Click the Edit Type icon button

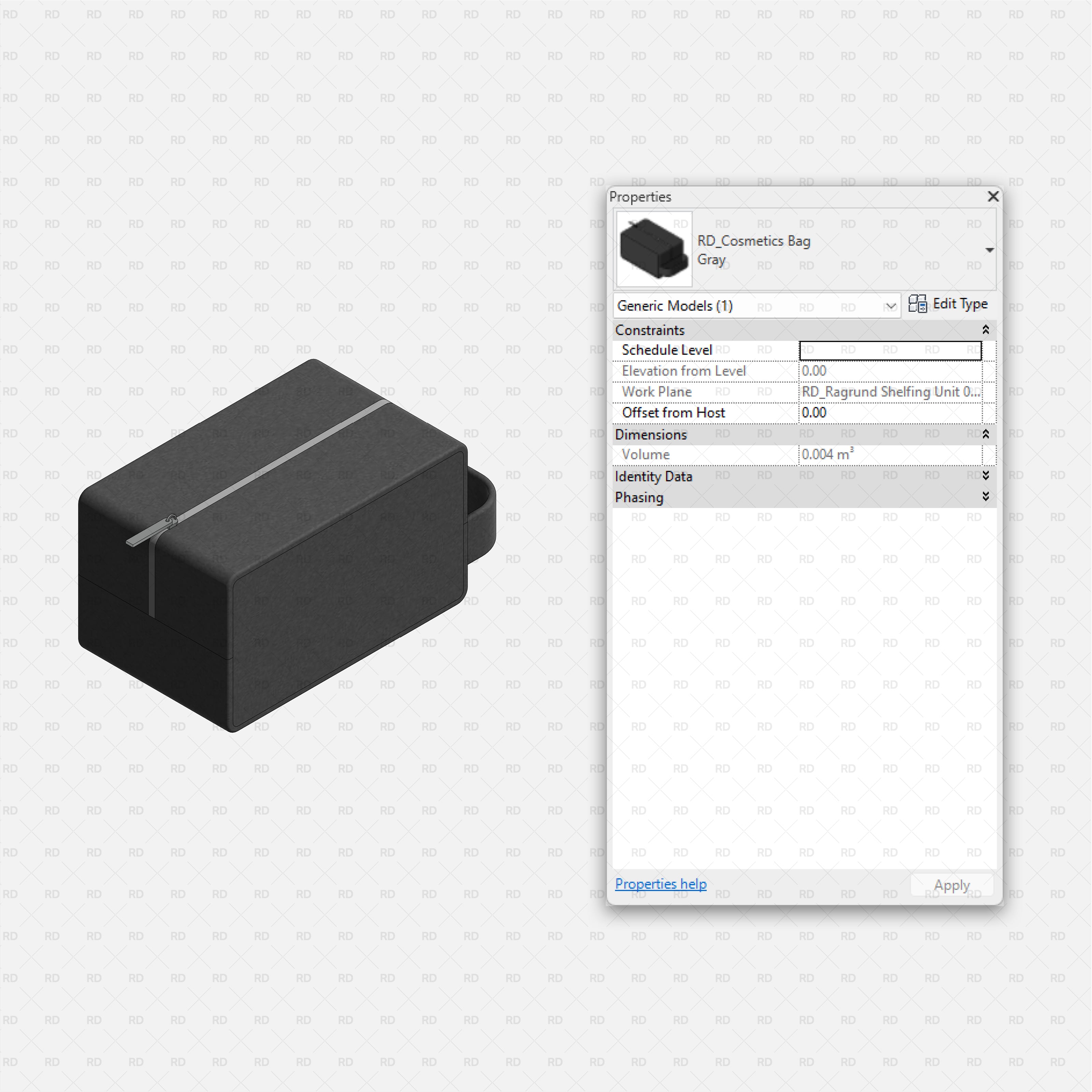click(917, 304)
